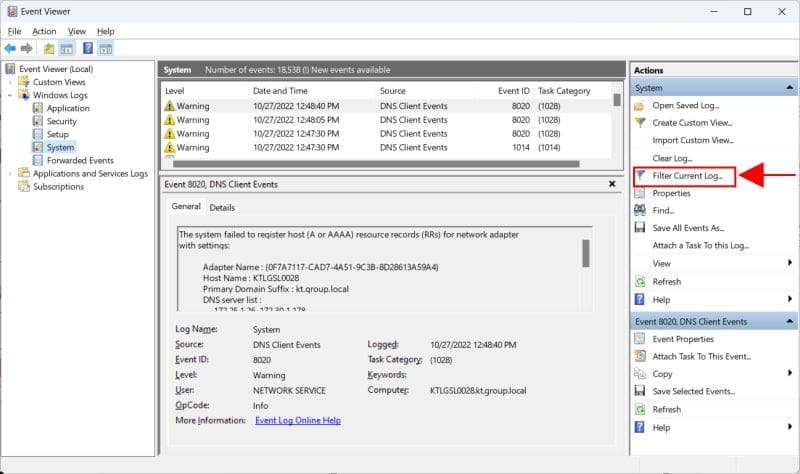800x474 pixels.
Task: Select the Security log in the tree
Action: click(61, 121)
